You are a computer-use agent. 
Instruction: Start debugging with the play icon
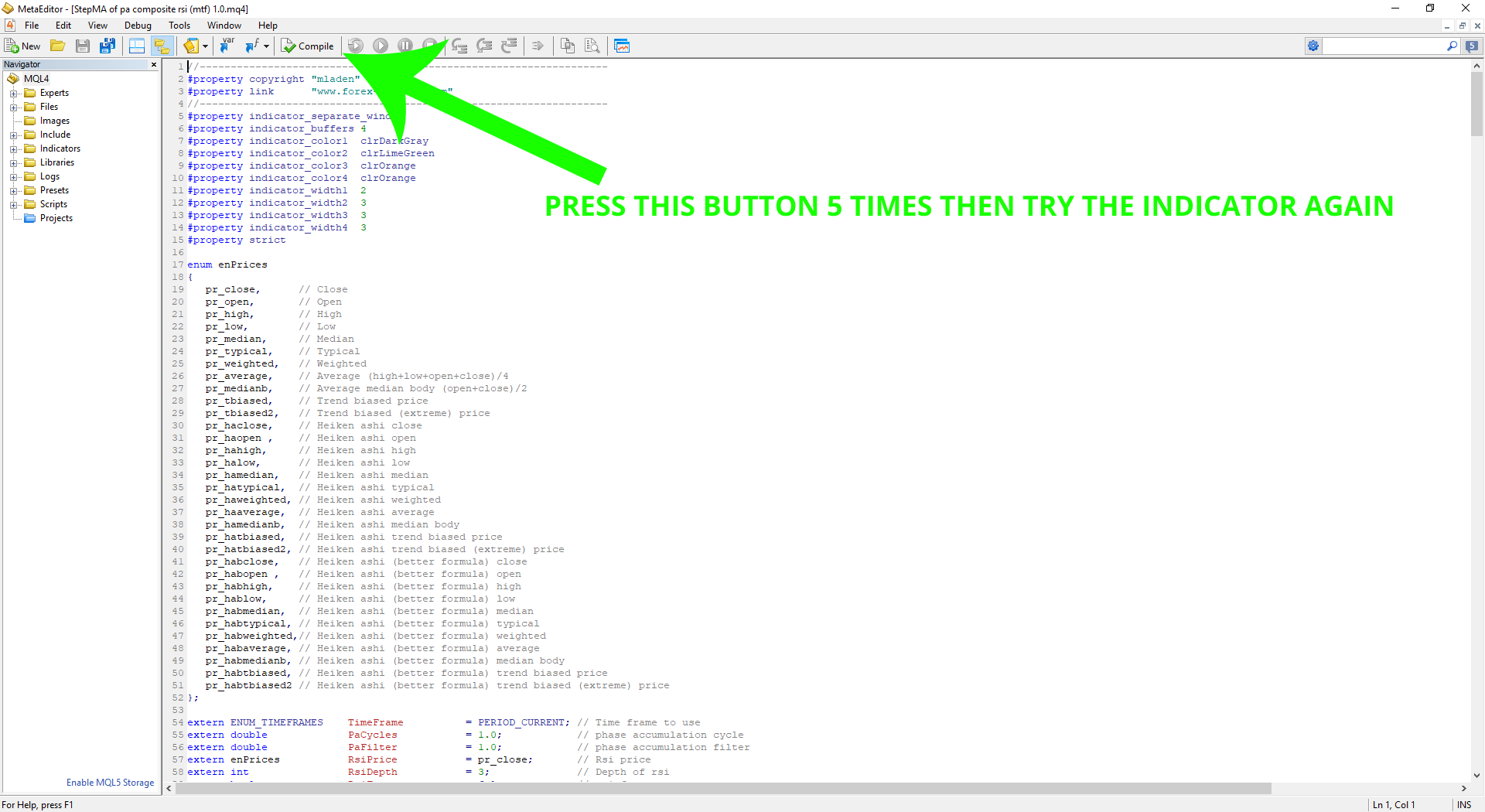[381, 46]
